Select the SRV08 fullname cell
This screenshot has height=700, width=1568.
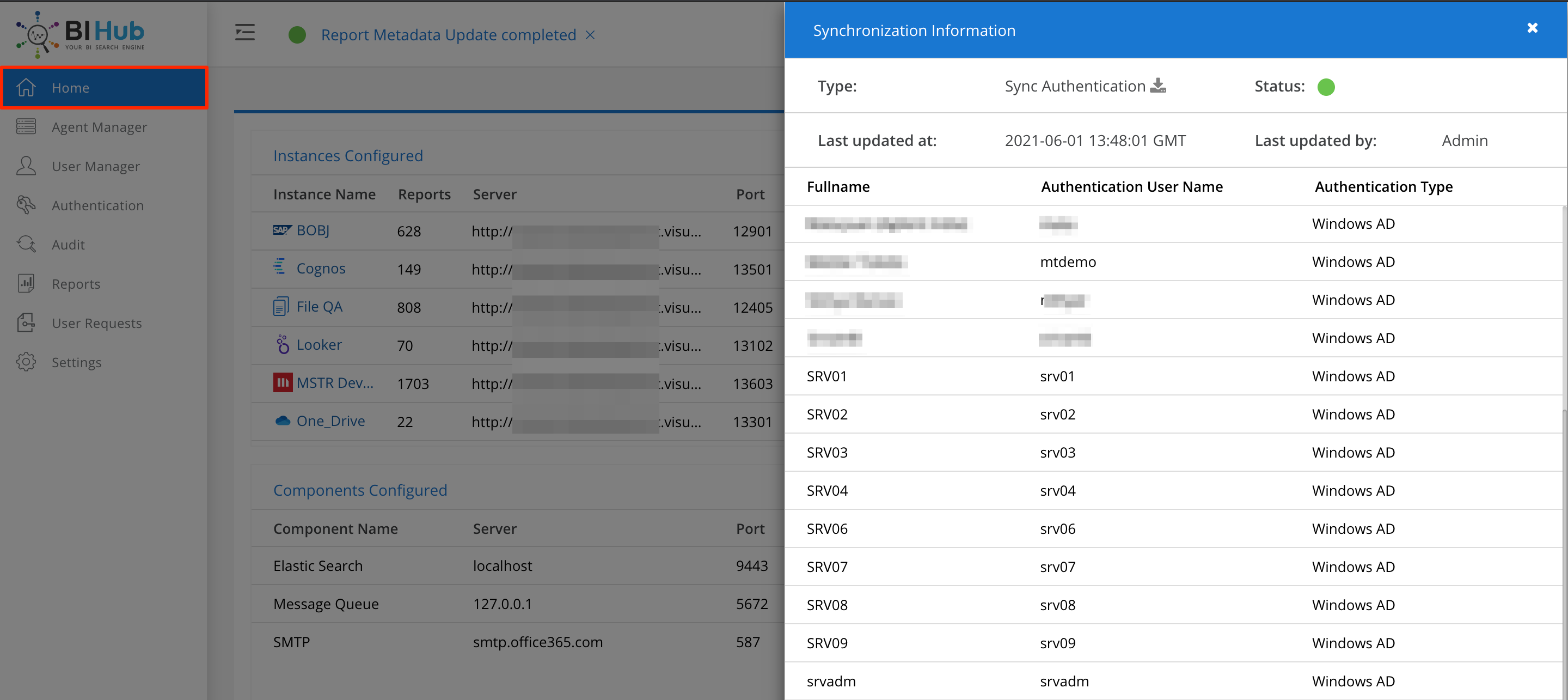click(x=826, y=604)
